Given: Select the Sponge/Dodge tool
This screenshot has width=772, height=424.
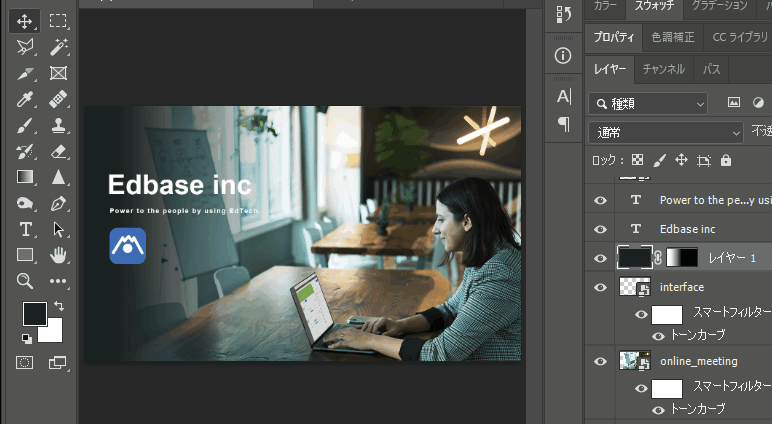Looking at the screenshot, I should point(24,203).
